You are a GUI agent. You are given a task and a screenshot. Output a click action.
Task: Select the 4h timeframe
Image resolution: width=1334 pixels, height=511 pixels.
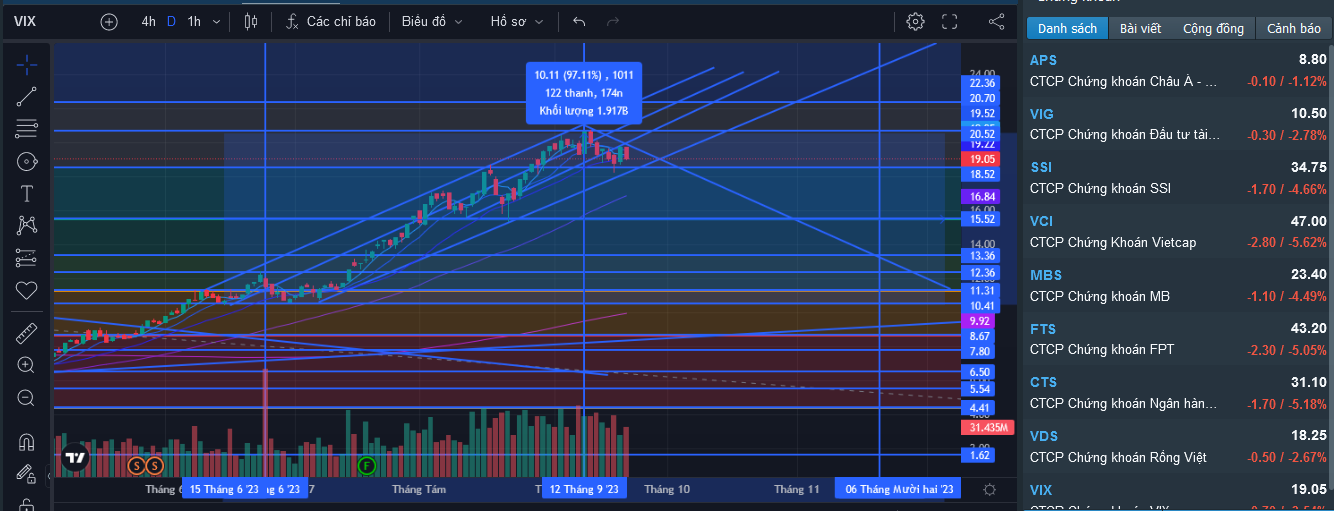point(148,21)
